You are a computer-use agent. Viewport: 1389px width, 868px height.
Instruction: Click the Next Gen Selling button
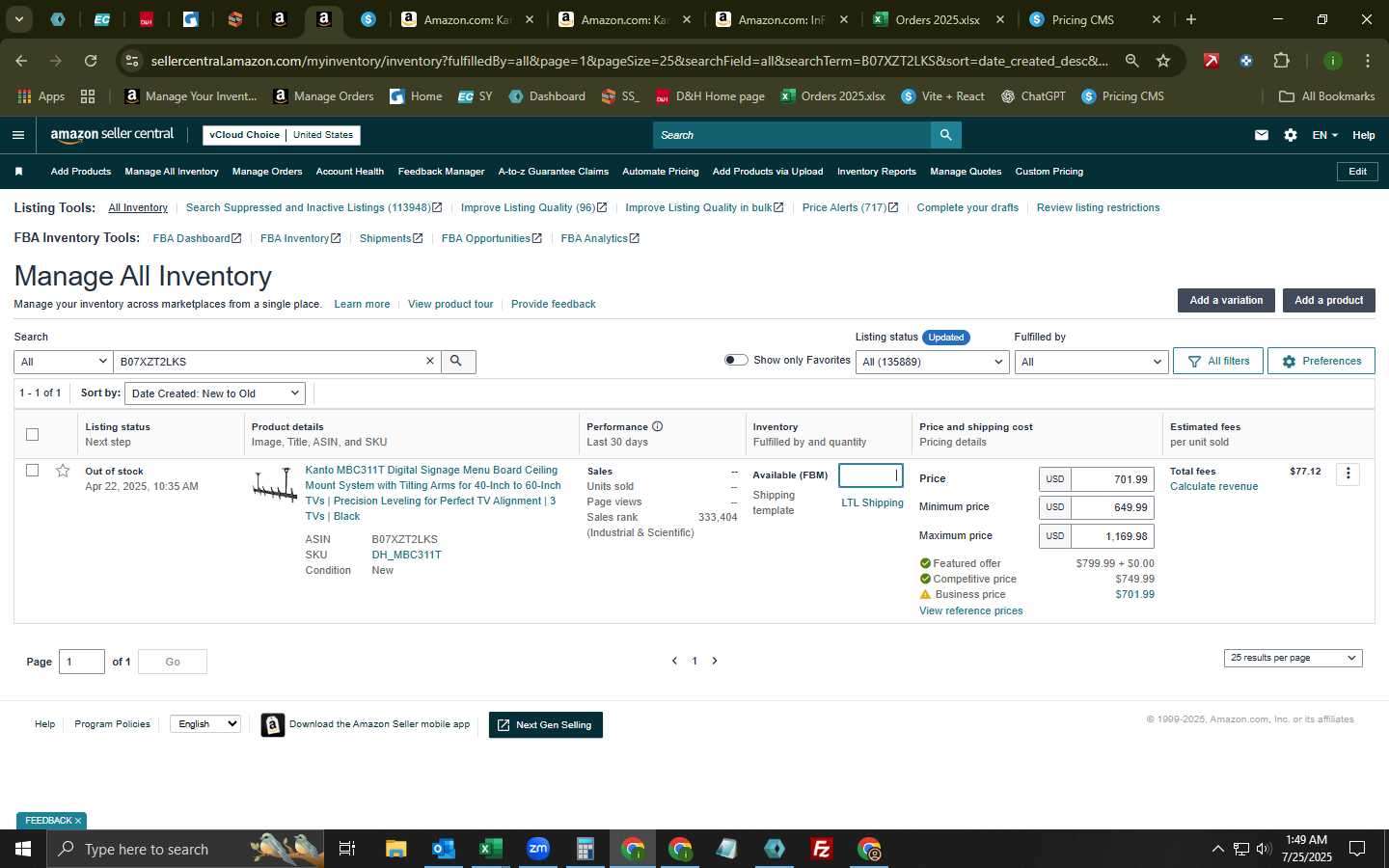546,725
